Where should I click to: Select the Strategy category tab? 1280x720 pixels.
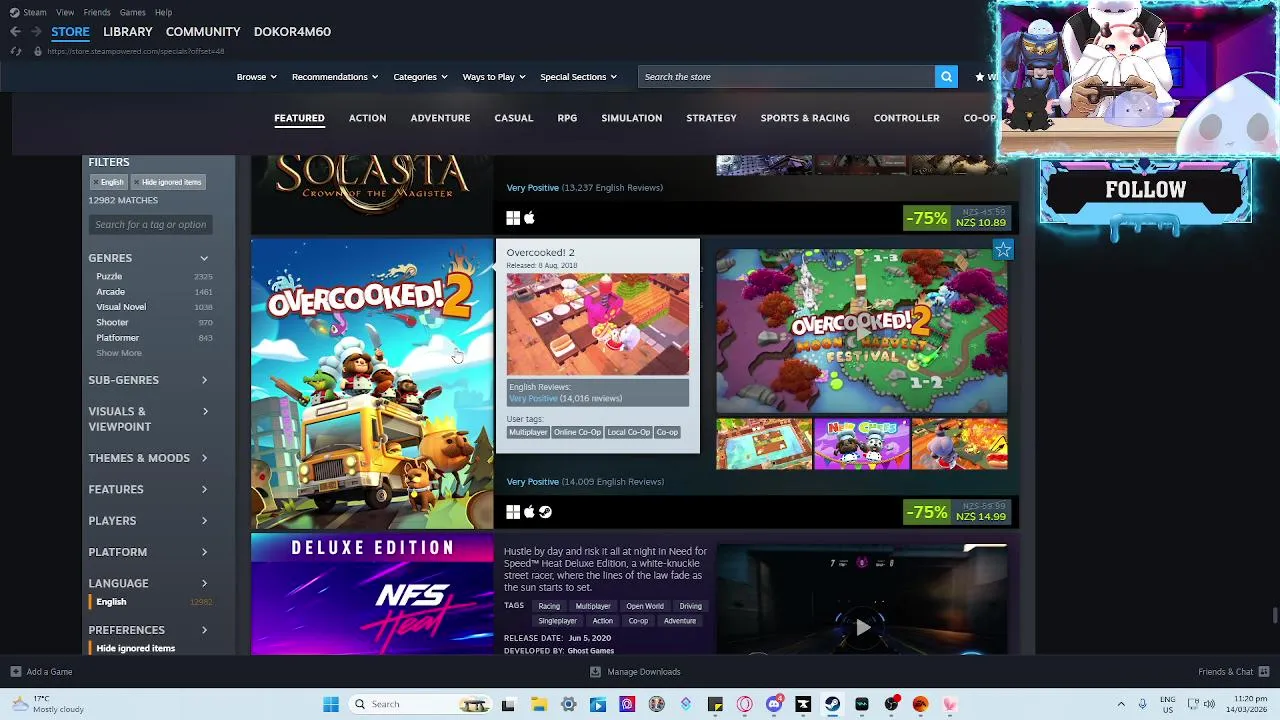pos(711,118)
